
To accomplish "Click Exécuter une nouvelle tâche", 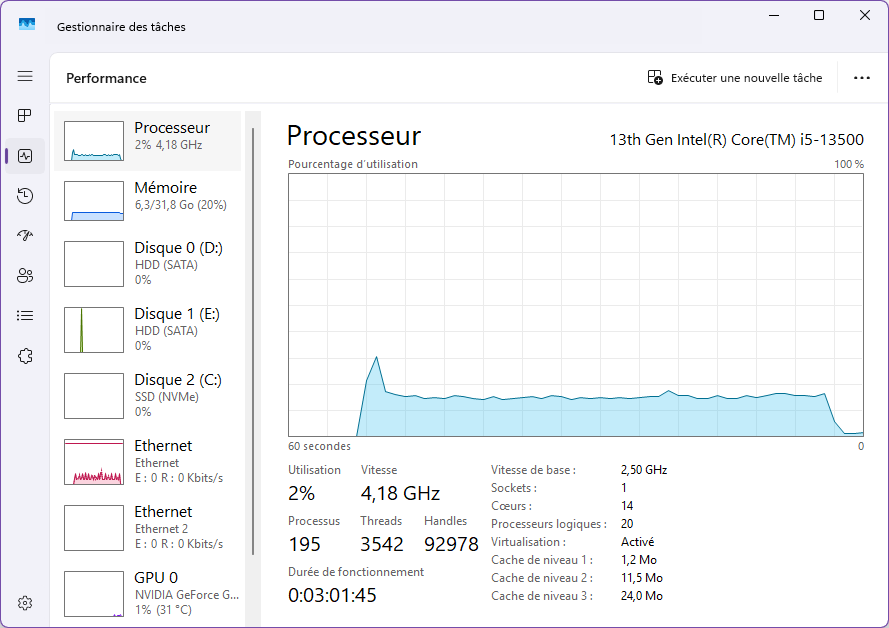I will pyautogui.click(x=735, y=78).
